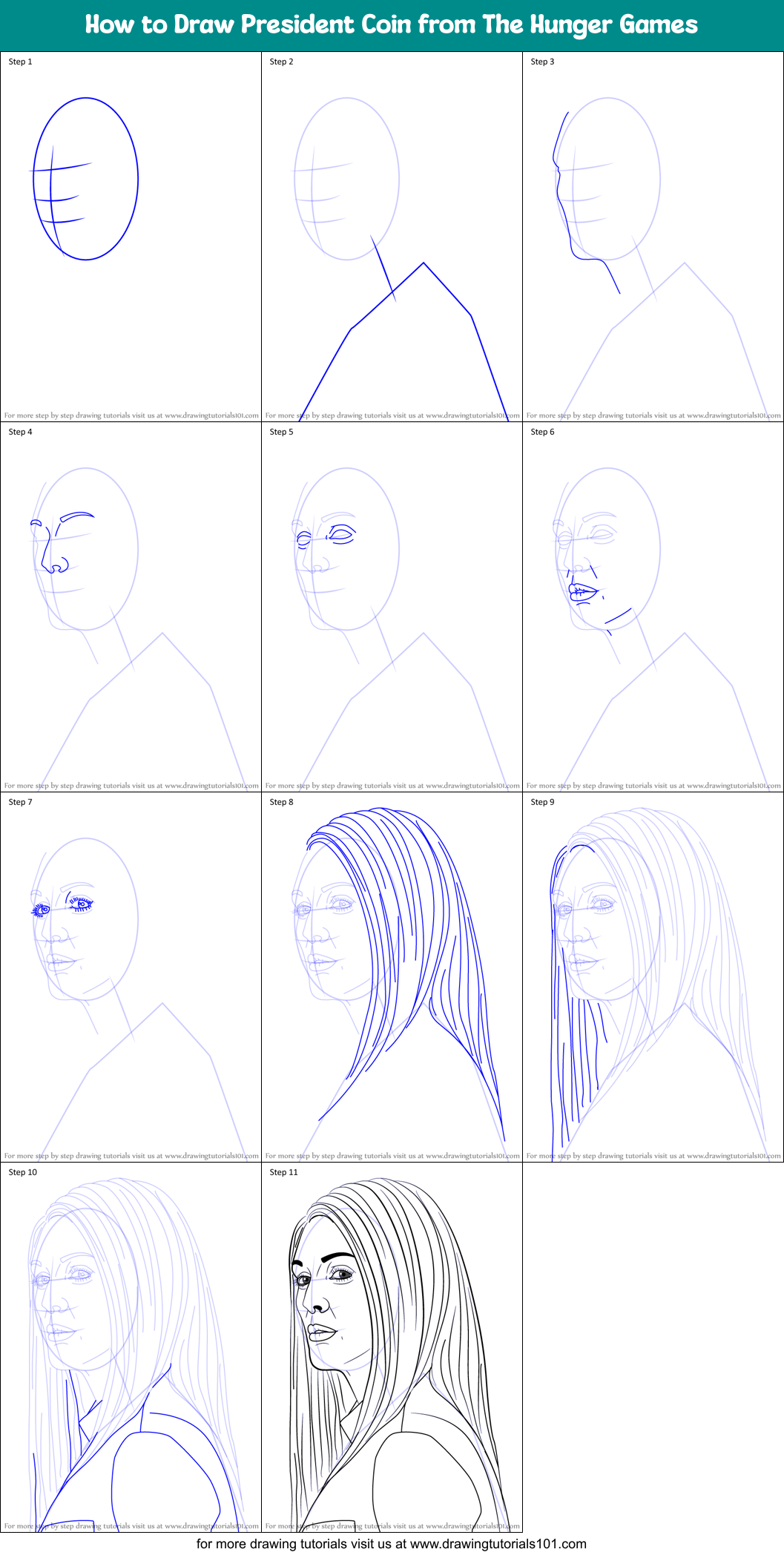
Task: Click the 'Step 11' label
Action: click(x=284, y=1172)
